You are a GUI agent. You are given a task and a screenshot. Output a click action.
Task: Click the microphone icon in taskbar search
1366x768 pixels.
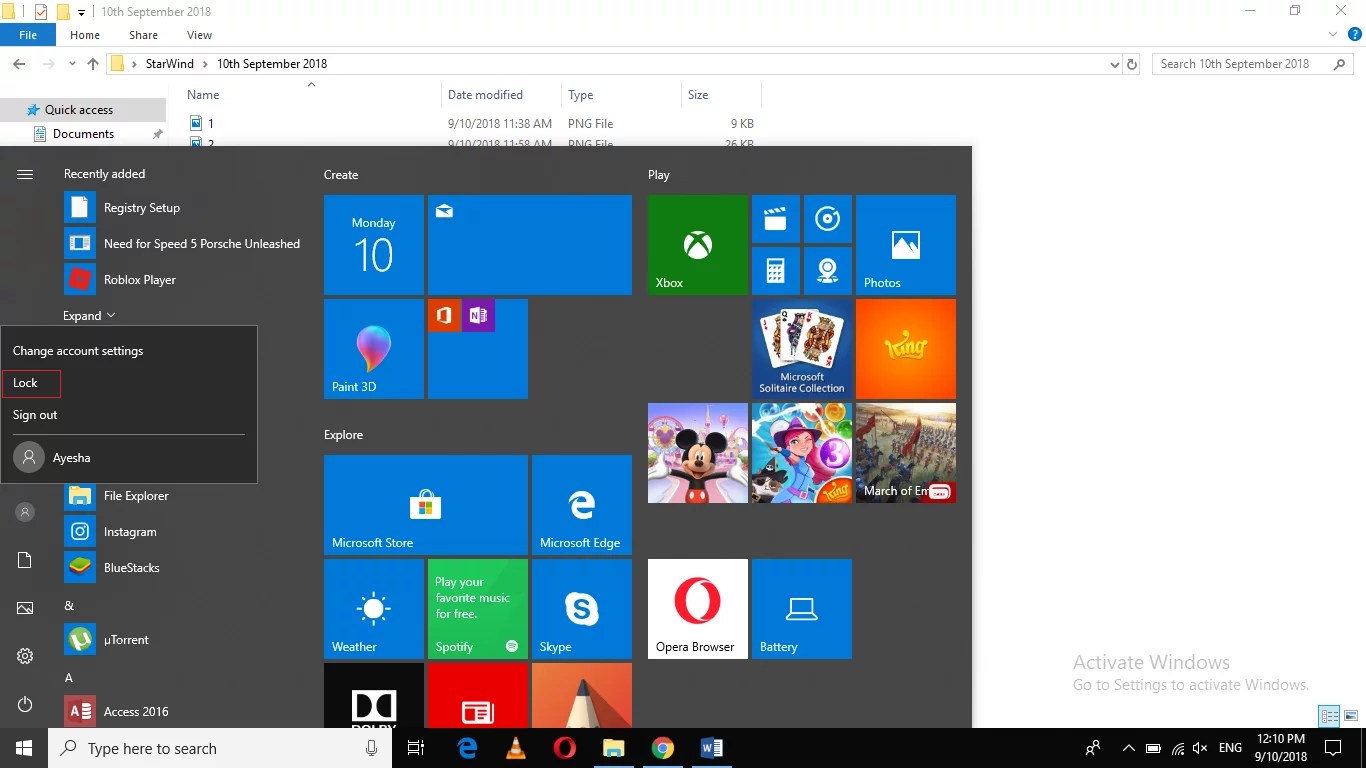372,748
